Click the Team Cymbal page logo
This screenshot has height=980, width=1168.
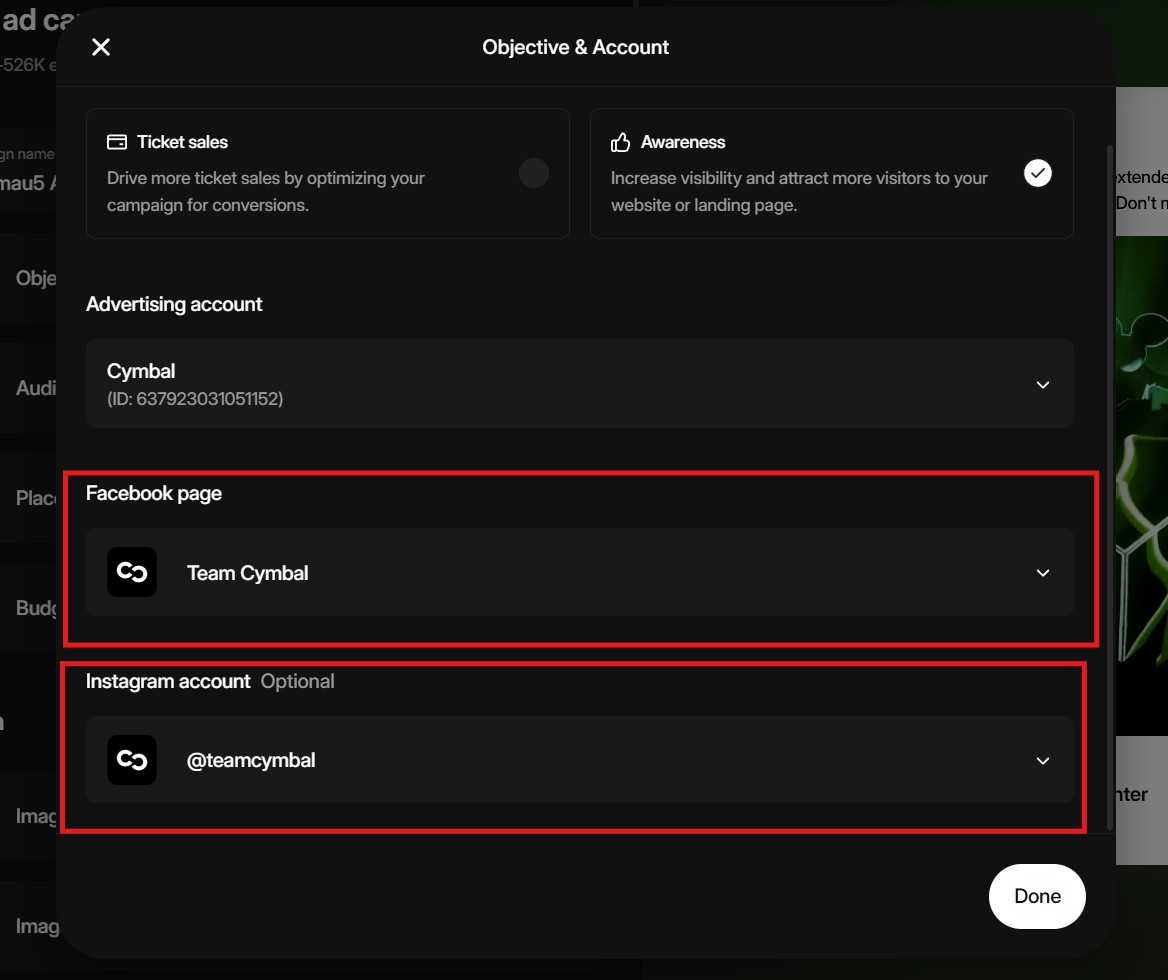click(132, 573)
